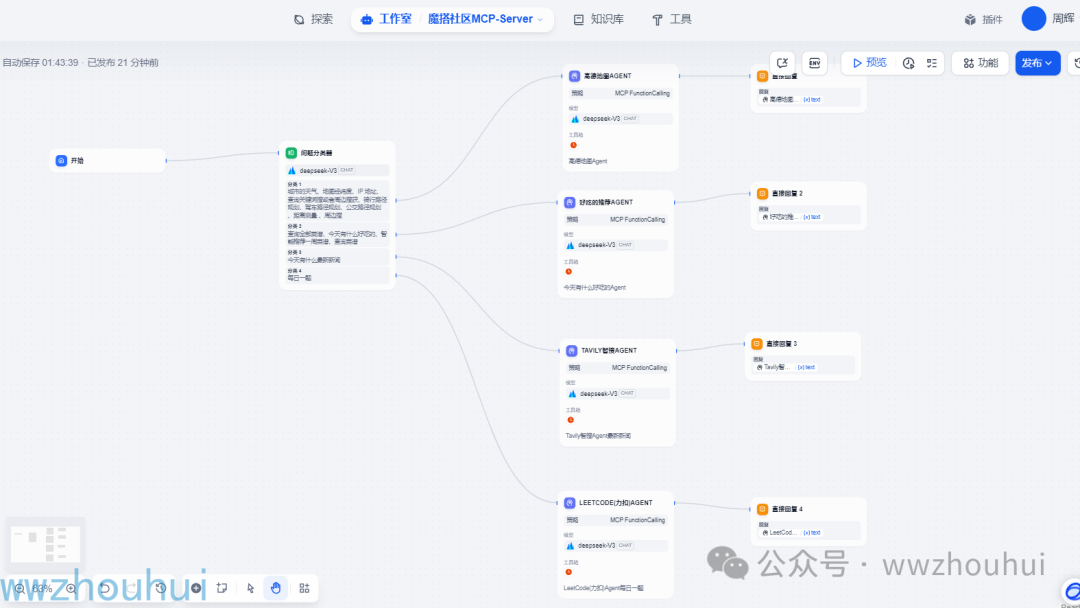Open the conversation variables chat icon

pos(782,63)
